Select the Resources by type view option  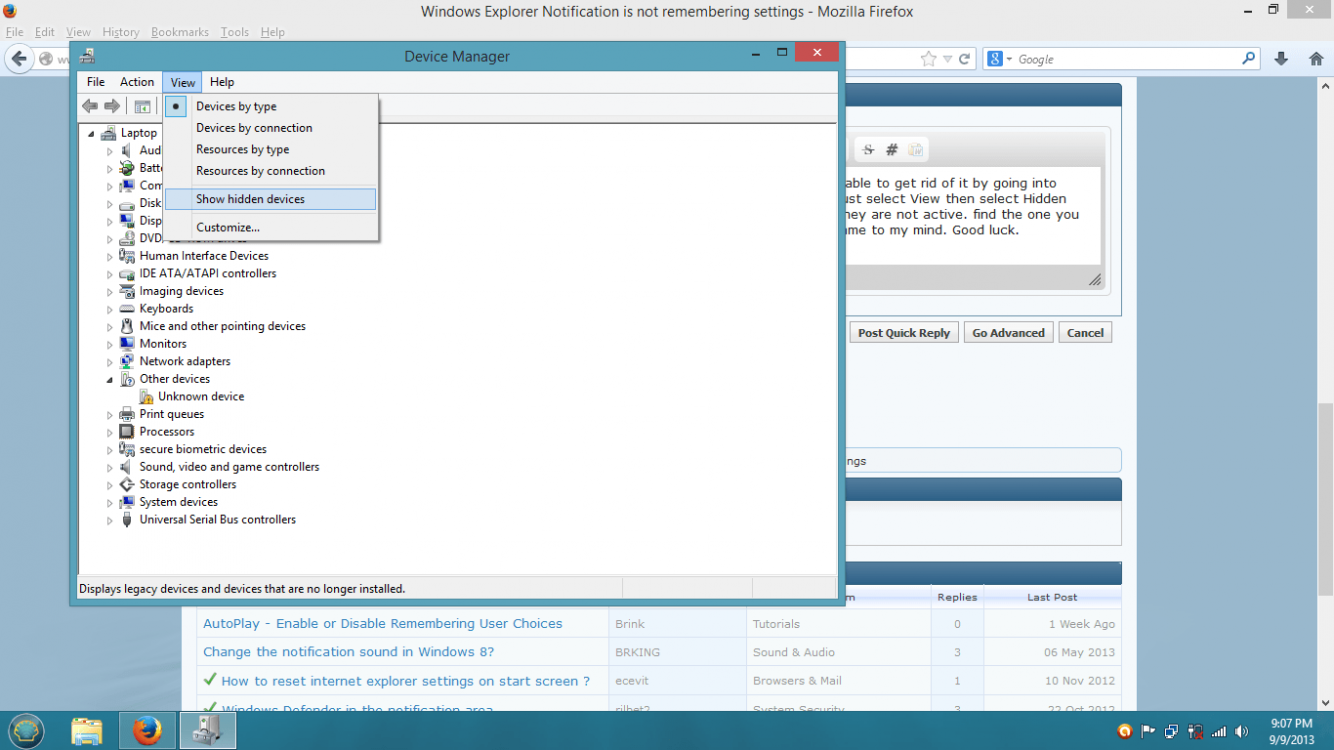coord(243,149)
